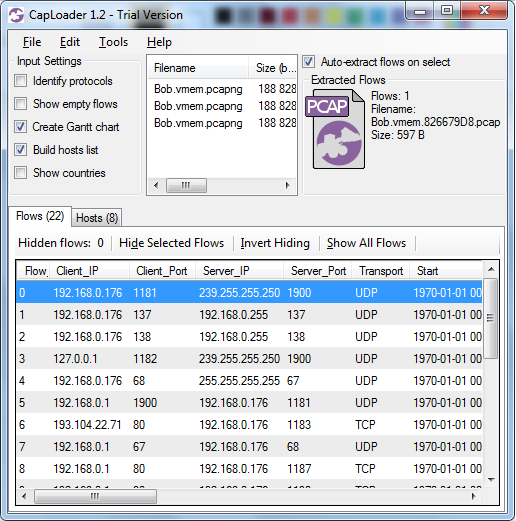This screenshot has height=521, width=516.
Task: Select flow row 0 with port 1181
Action: point(249,292)
